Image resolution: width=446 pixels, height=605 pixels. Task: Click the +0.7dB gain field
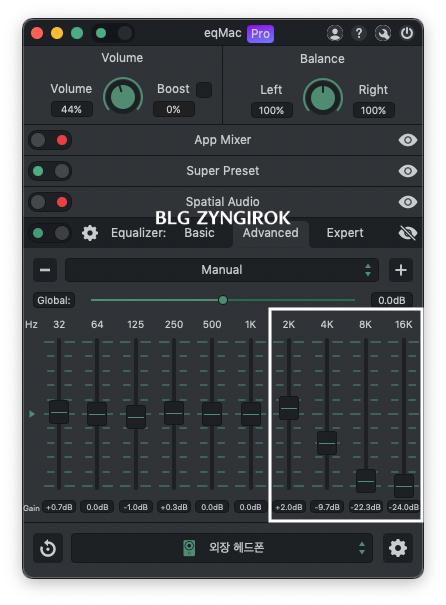click(x=59, y=507)
